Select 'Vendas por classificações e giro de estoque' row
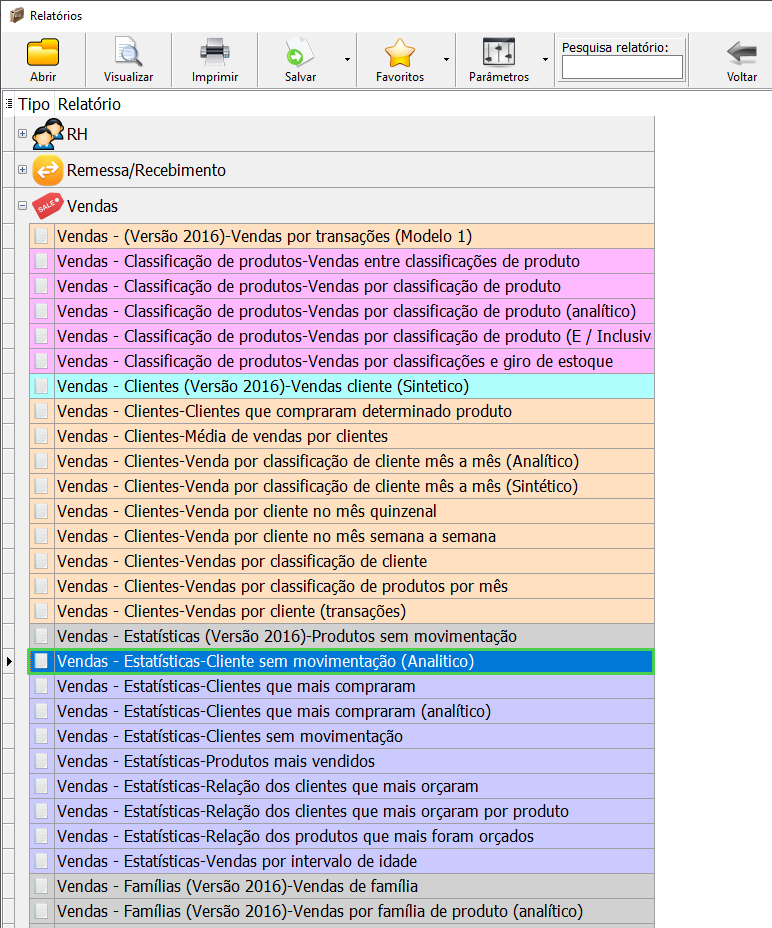This screenshot has width=772, height=928. (x=342, y=361)
